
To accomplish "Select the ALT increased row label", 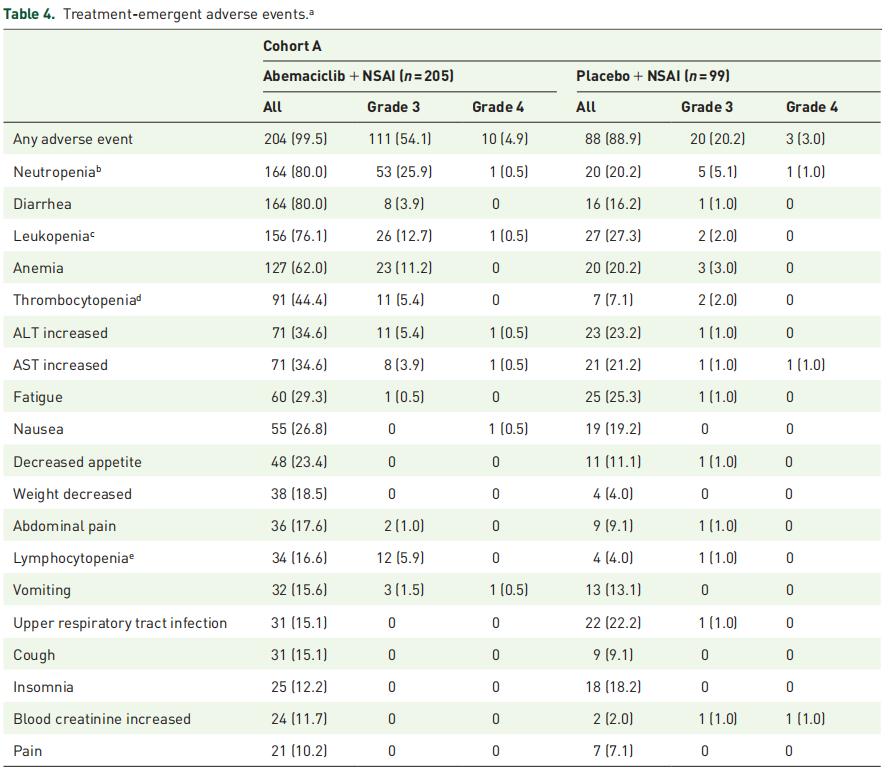I will (x=61, y=333).
